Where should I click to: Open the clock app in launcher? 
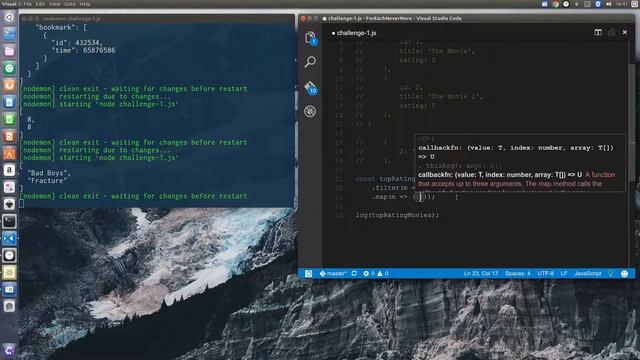9,256
